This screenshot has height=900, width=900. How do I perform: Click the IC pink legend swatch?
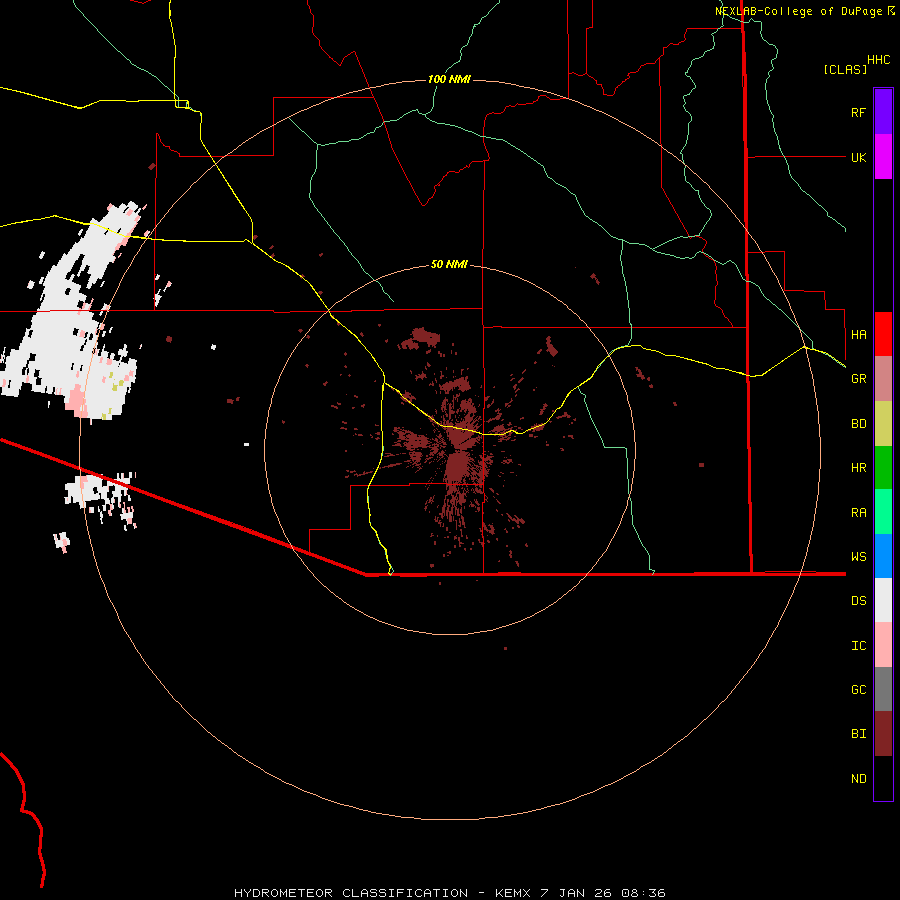883,645
